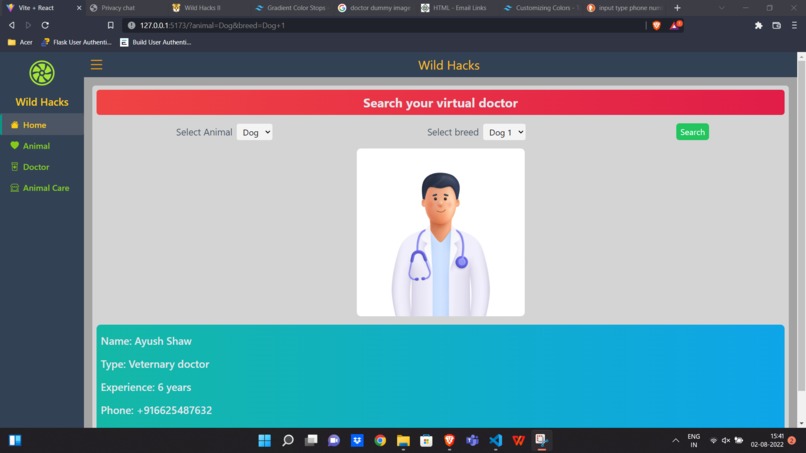This screenshot has width=806, height=453.
Task: Open the Brave Rewards triangle icon
Action: [x=675, y=25]
